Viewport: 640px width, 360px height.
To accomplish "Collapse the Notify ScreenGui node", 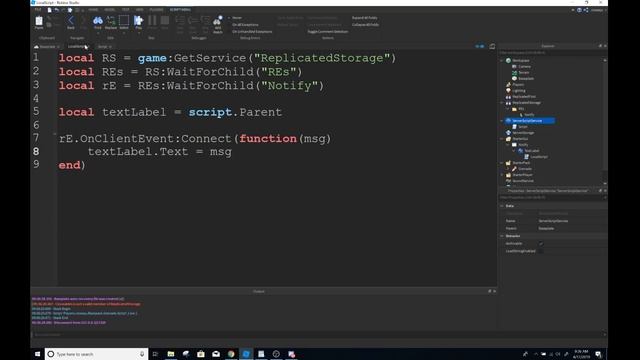I will point(508,145).
